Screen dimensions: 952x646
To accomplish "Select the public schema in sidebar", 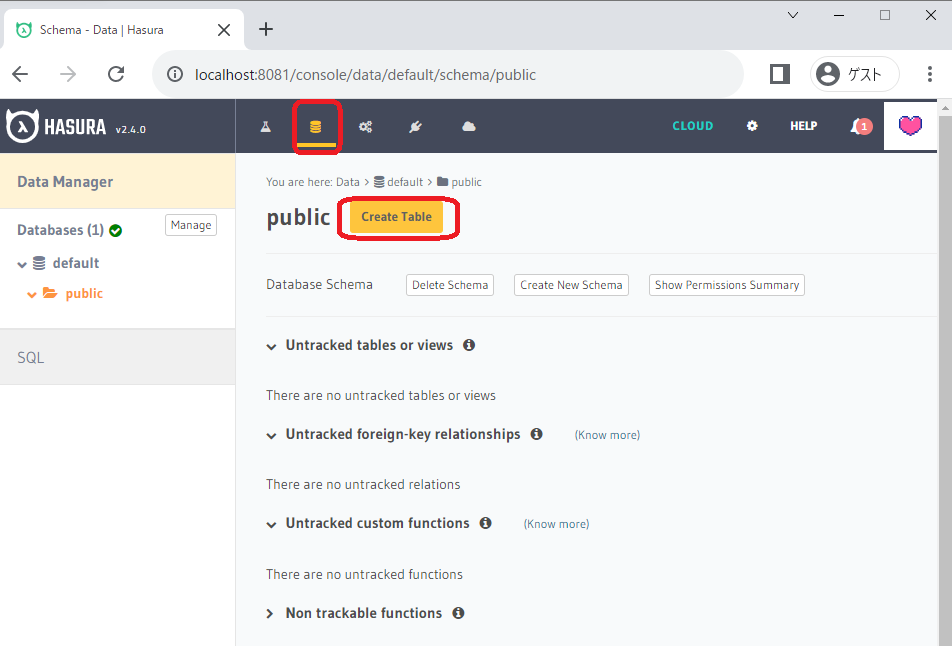I will [x=84, y=293].
